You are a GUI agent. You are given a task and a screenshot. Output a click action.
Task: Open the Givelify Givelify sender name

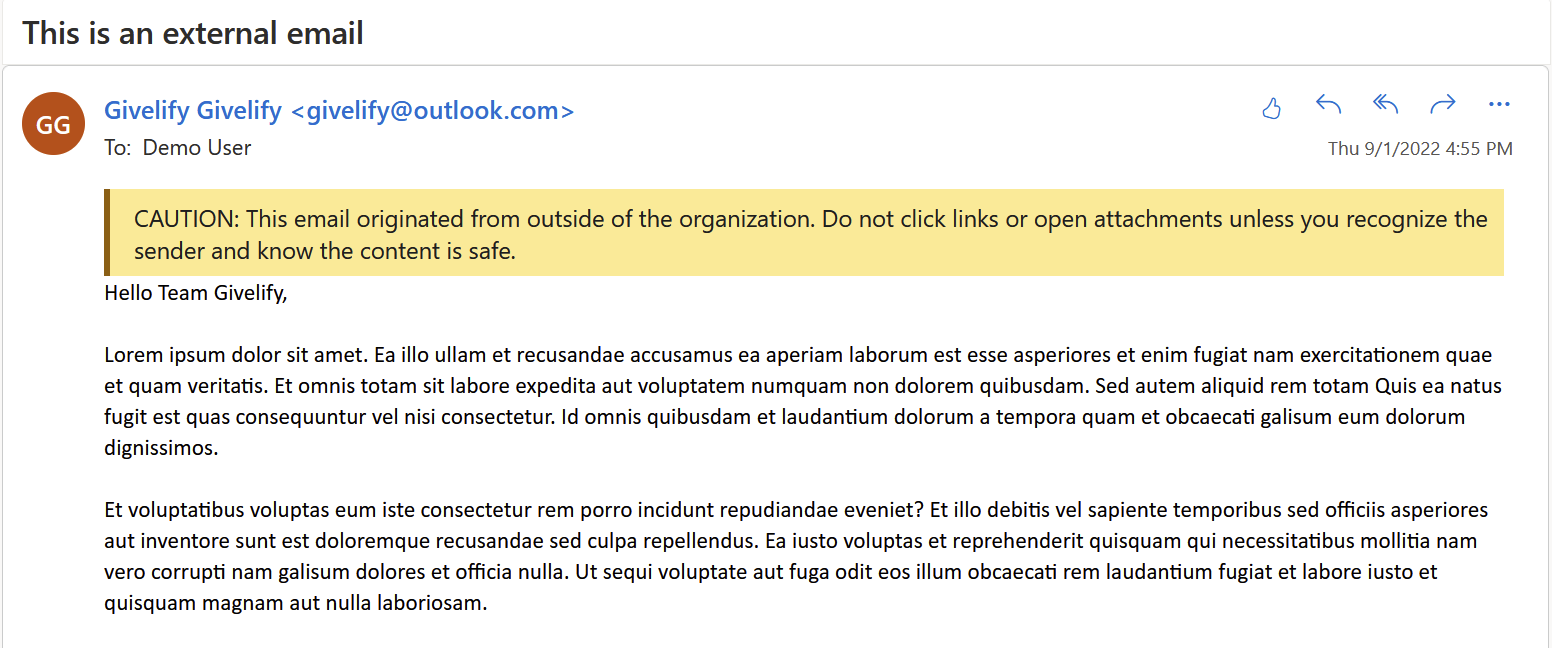coord(193,110)
